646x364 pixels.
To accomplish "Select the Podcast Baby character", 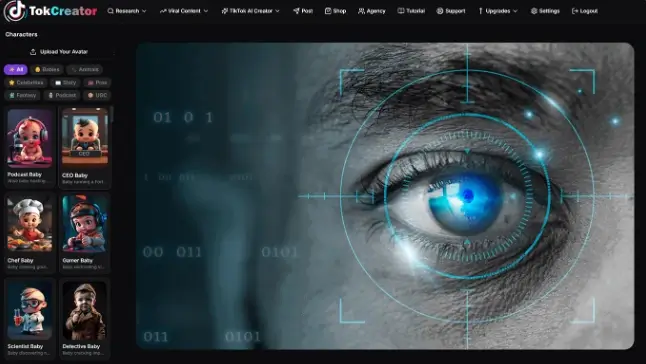I will pyautogui.click(x=29, y=147).
